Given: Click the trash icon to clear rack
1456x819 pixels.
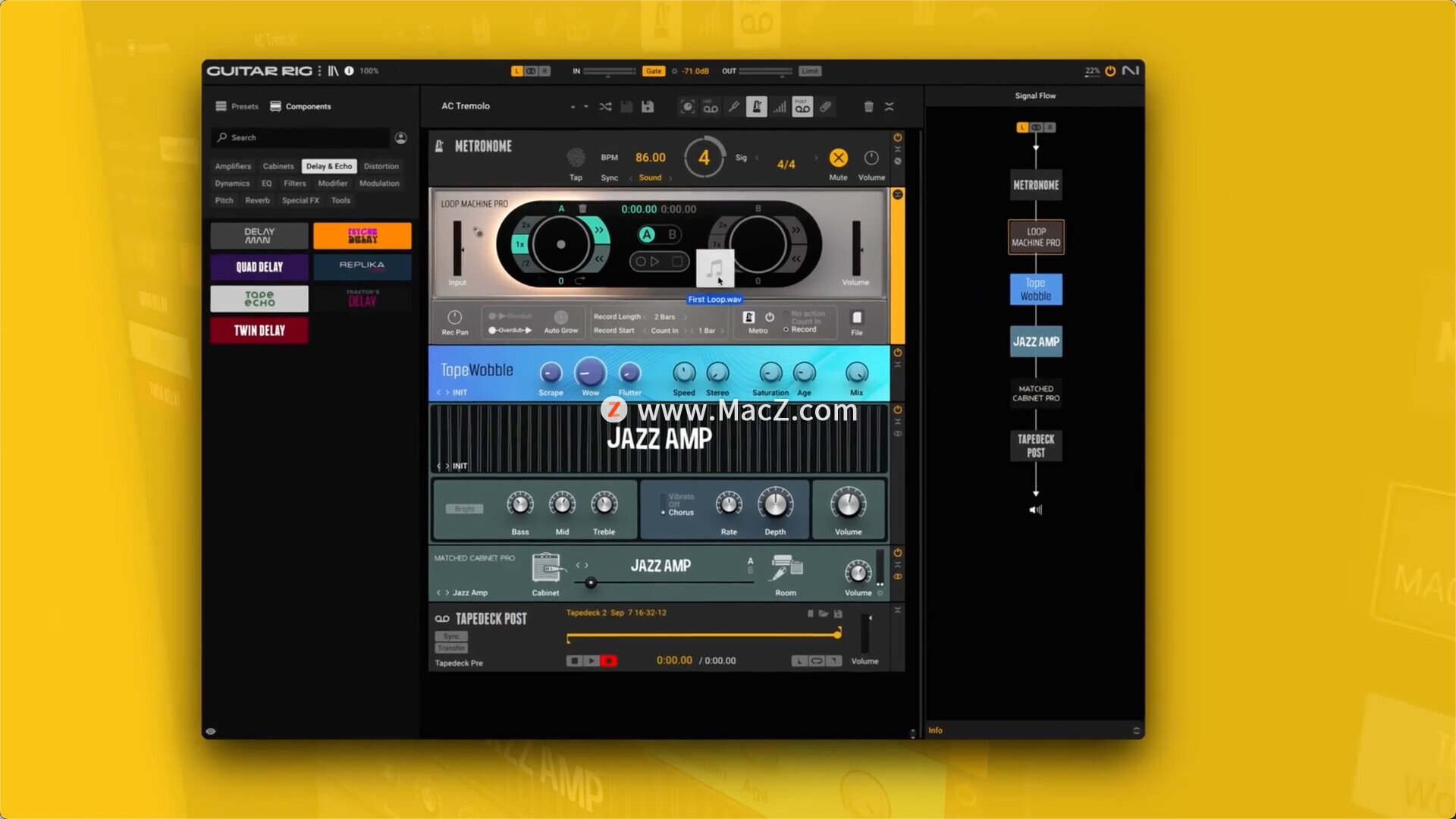Looking at the screenshot, I should (x=869, y=107).
